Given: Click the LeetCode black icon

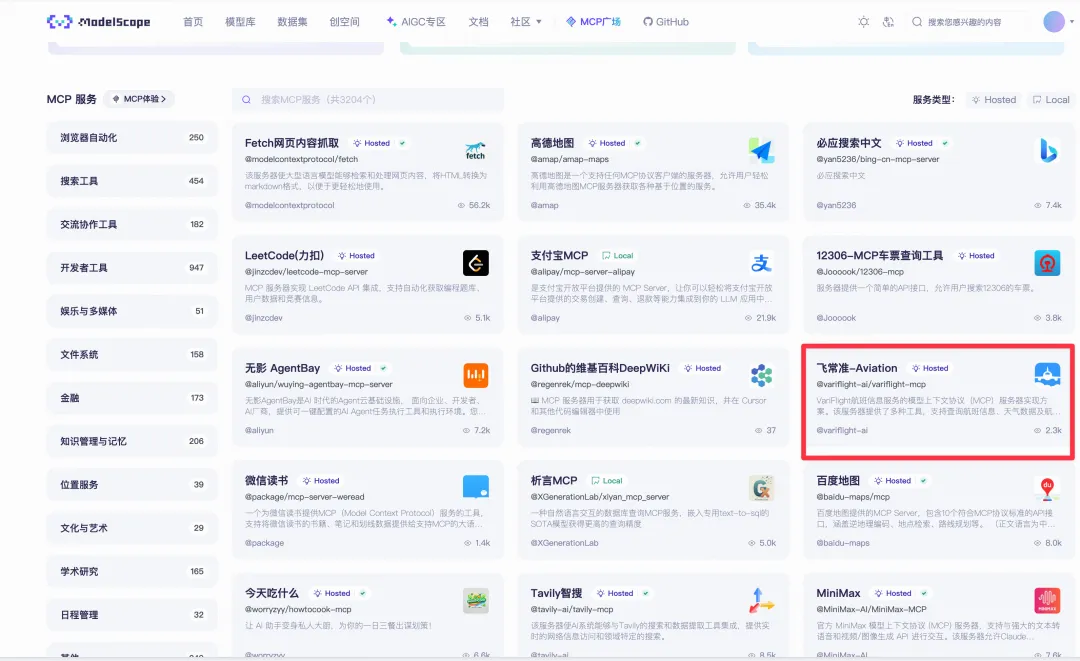Looking at the screenshot, I should click(475, 263).
